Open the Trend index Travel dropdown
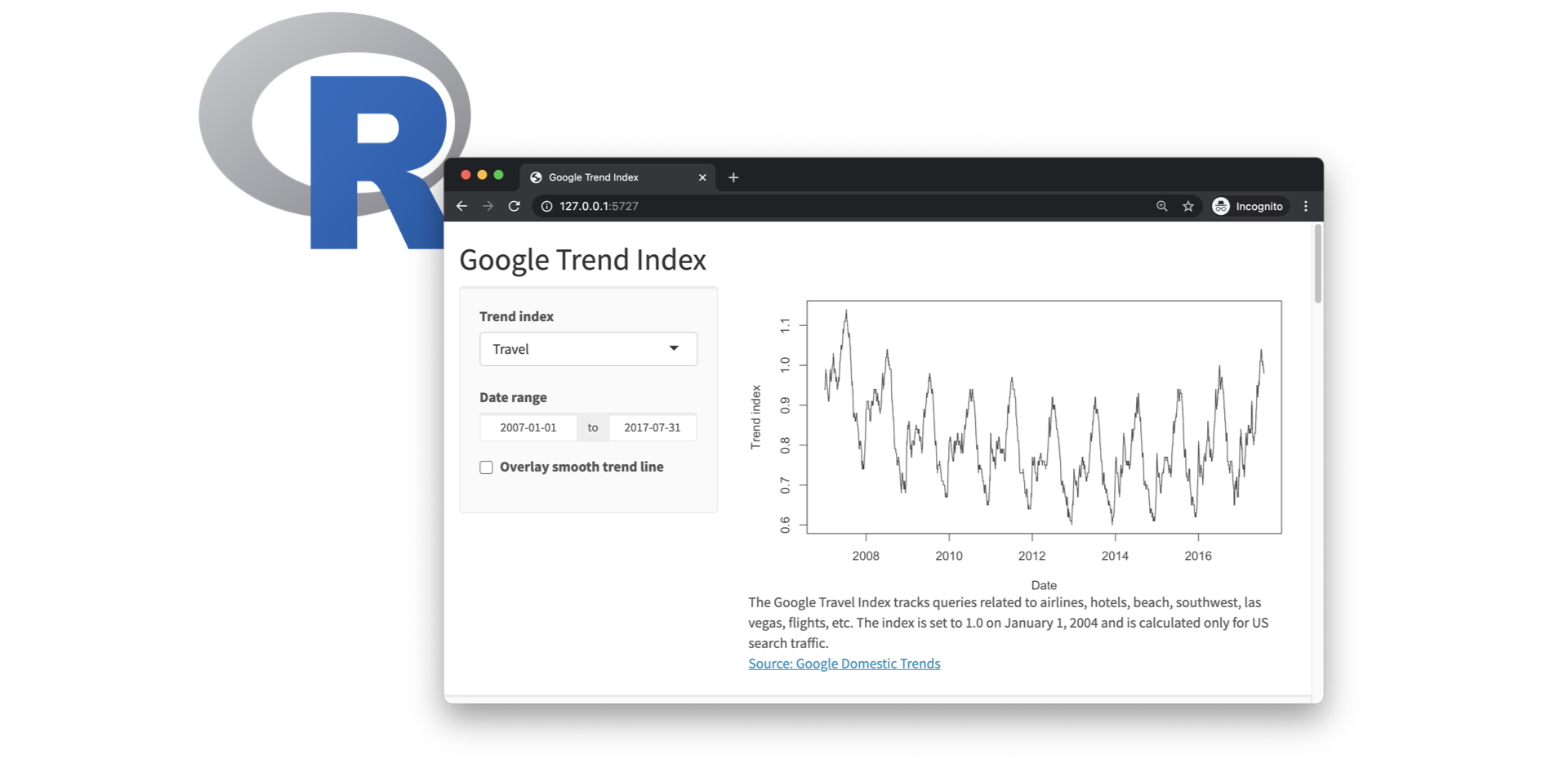The image size is (1568, 760). 588,349
